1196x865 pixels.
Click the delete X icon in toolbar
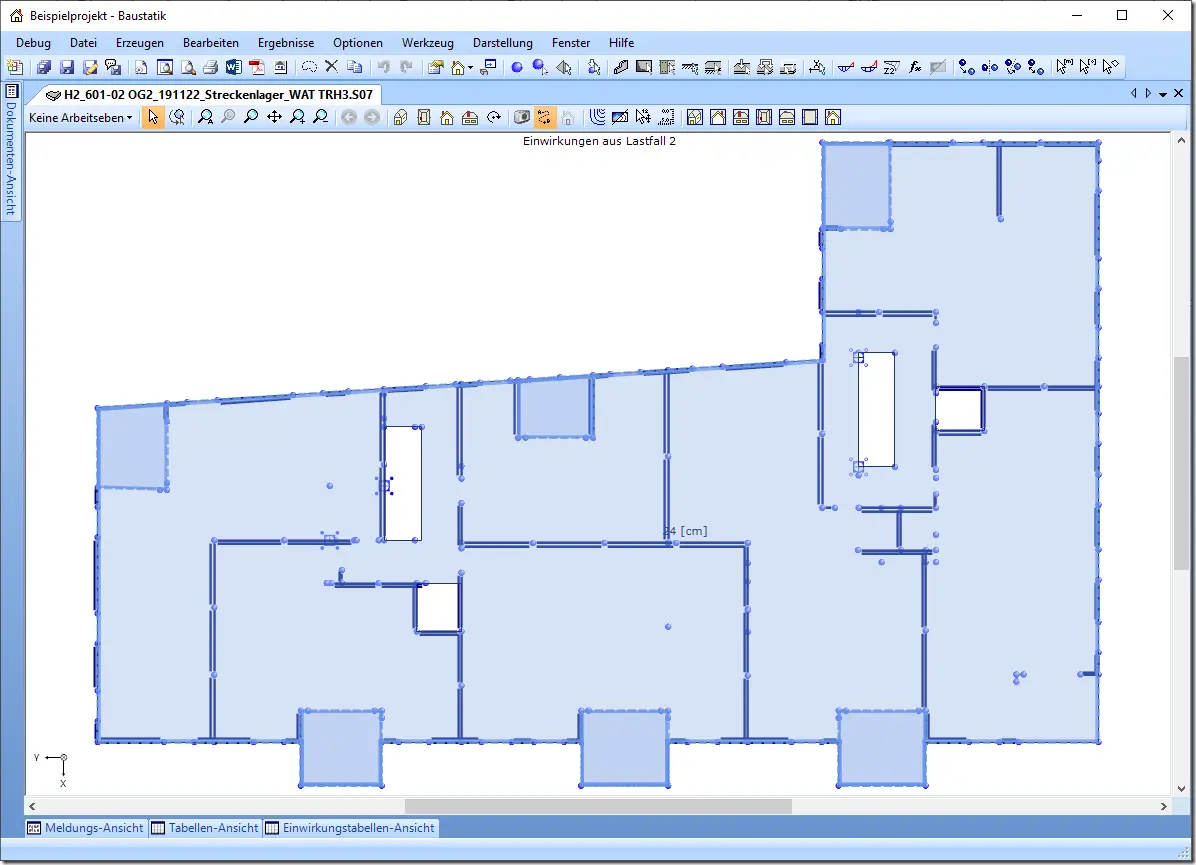(332, 66)
